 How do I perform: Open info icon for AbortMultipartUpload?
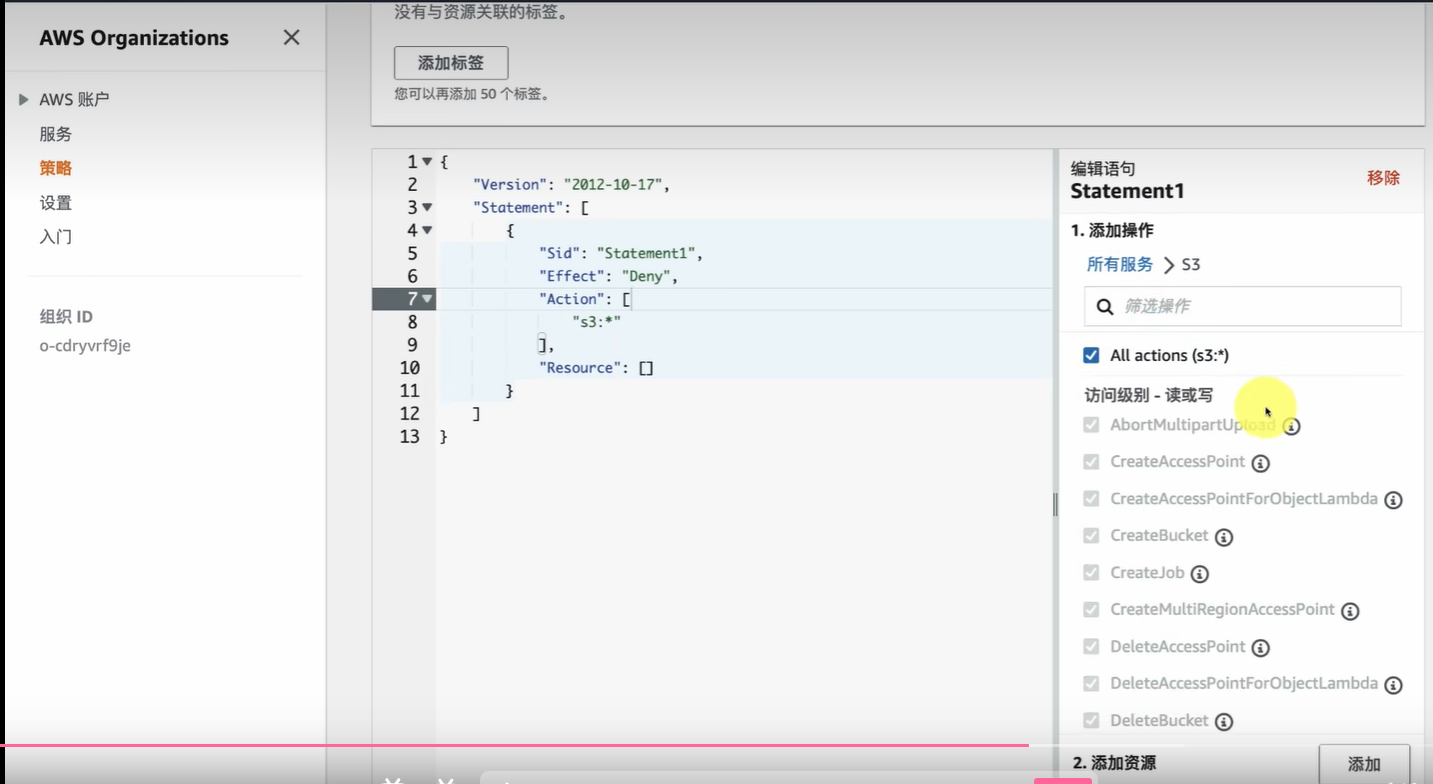[1292, 426]
